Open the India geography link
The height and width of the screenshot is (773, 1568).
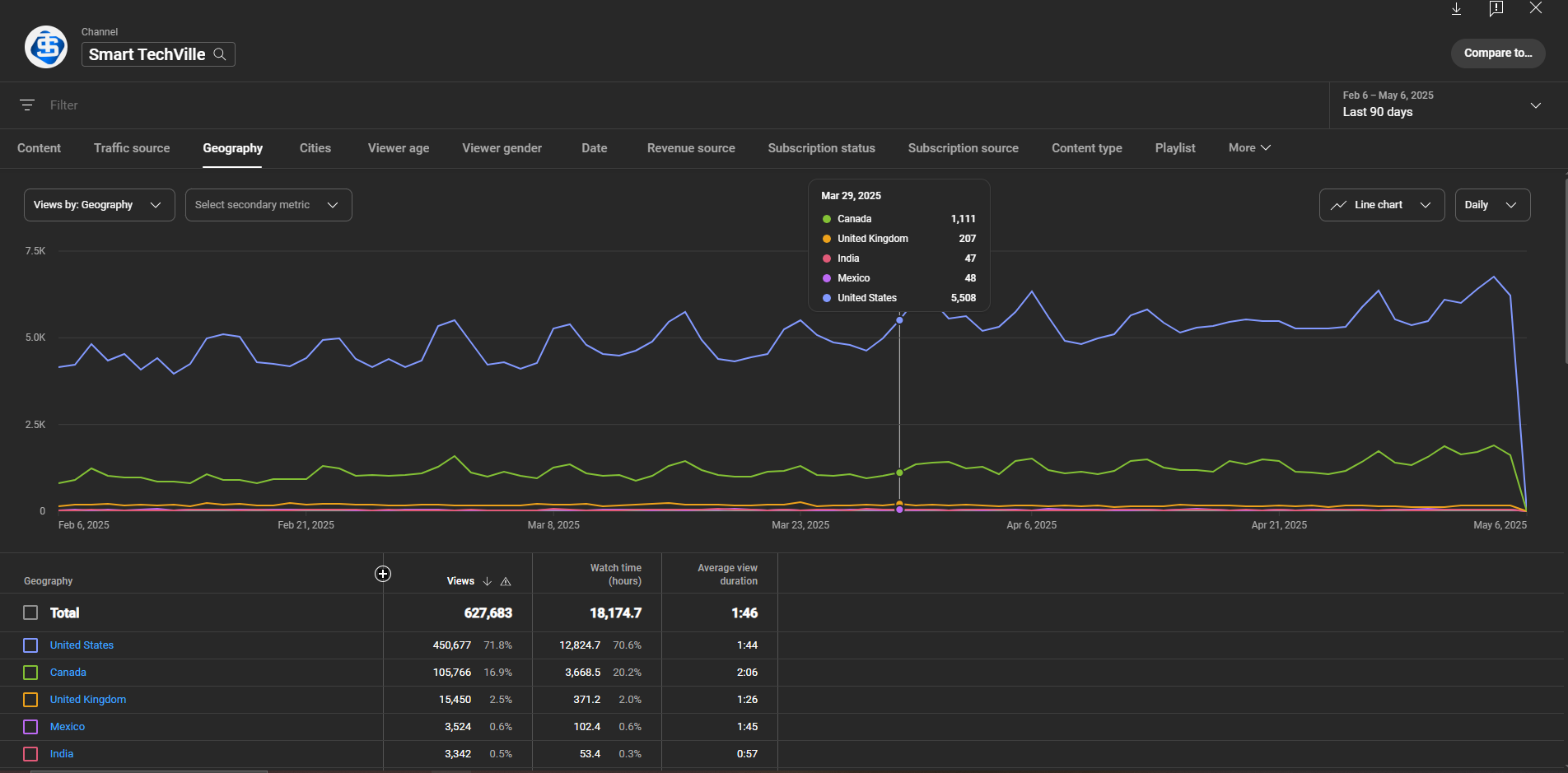(x=62, y=754)
